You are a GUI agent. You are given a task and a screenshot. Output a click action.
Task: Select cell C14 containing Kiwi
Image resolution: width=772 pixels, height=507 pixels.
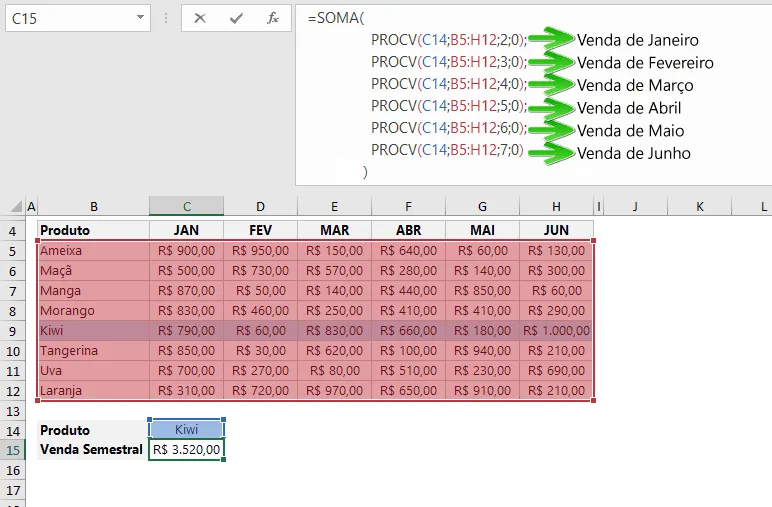pyautogui.click(x=187, y=430)
